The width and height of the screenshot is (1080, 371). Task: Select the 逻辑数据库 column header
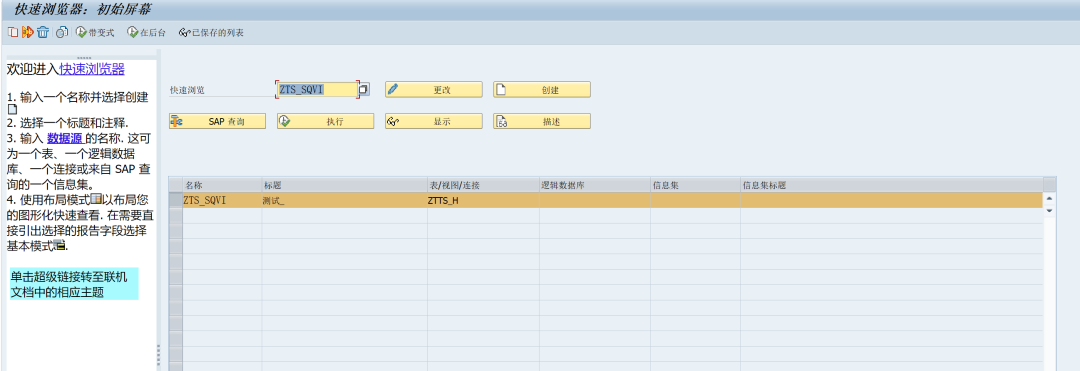594,185
